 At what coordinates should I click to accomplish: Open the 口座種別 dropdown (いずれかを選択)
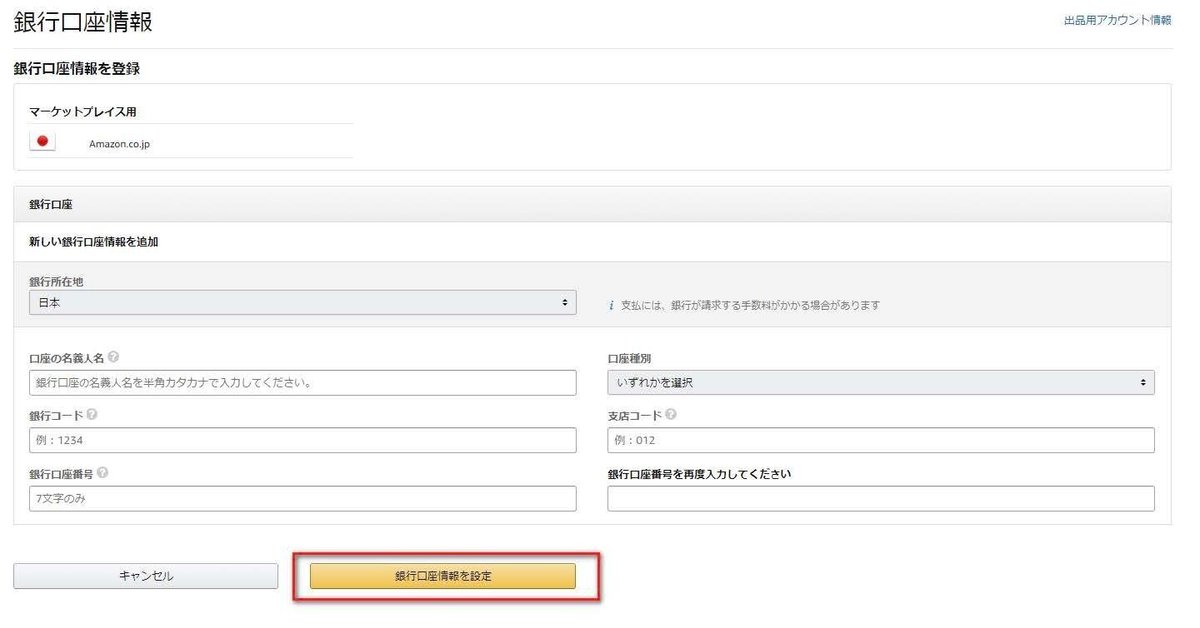[x=881, y=382]
